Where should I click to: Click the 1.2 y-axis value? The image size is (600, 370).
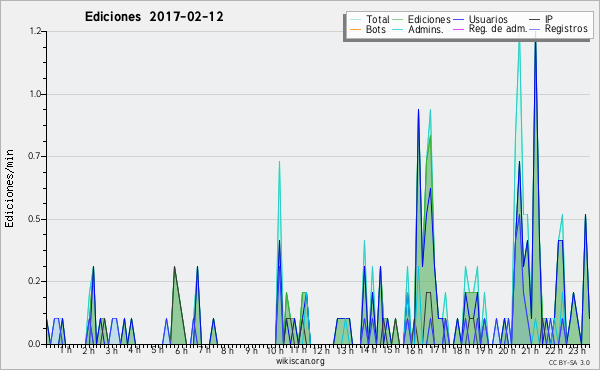point(35,31)
